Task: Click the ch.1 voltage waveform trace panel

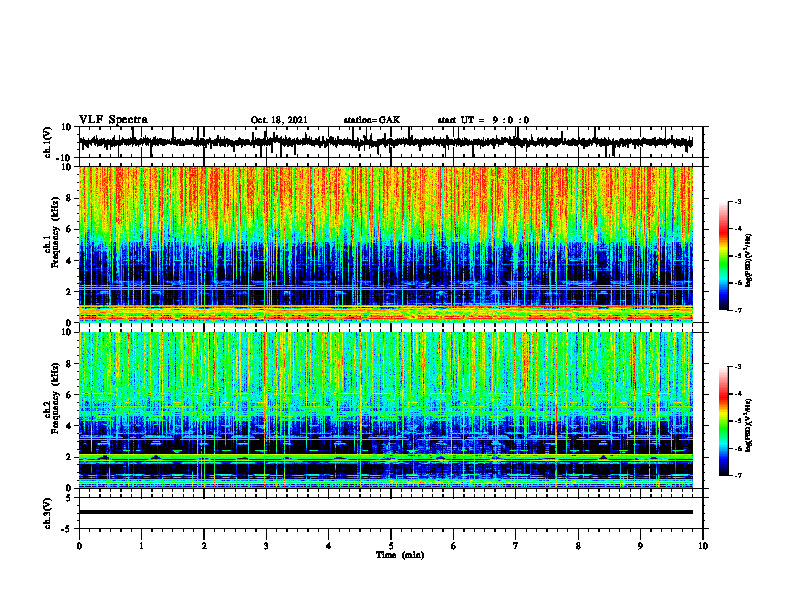Action: [x=391, y=142]
